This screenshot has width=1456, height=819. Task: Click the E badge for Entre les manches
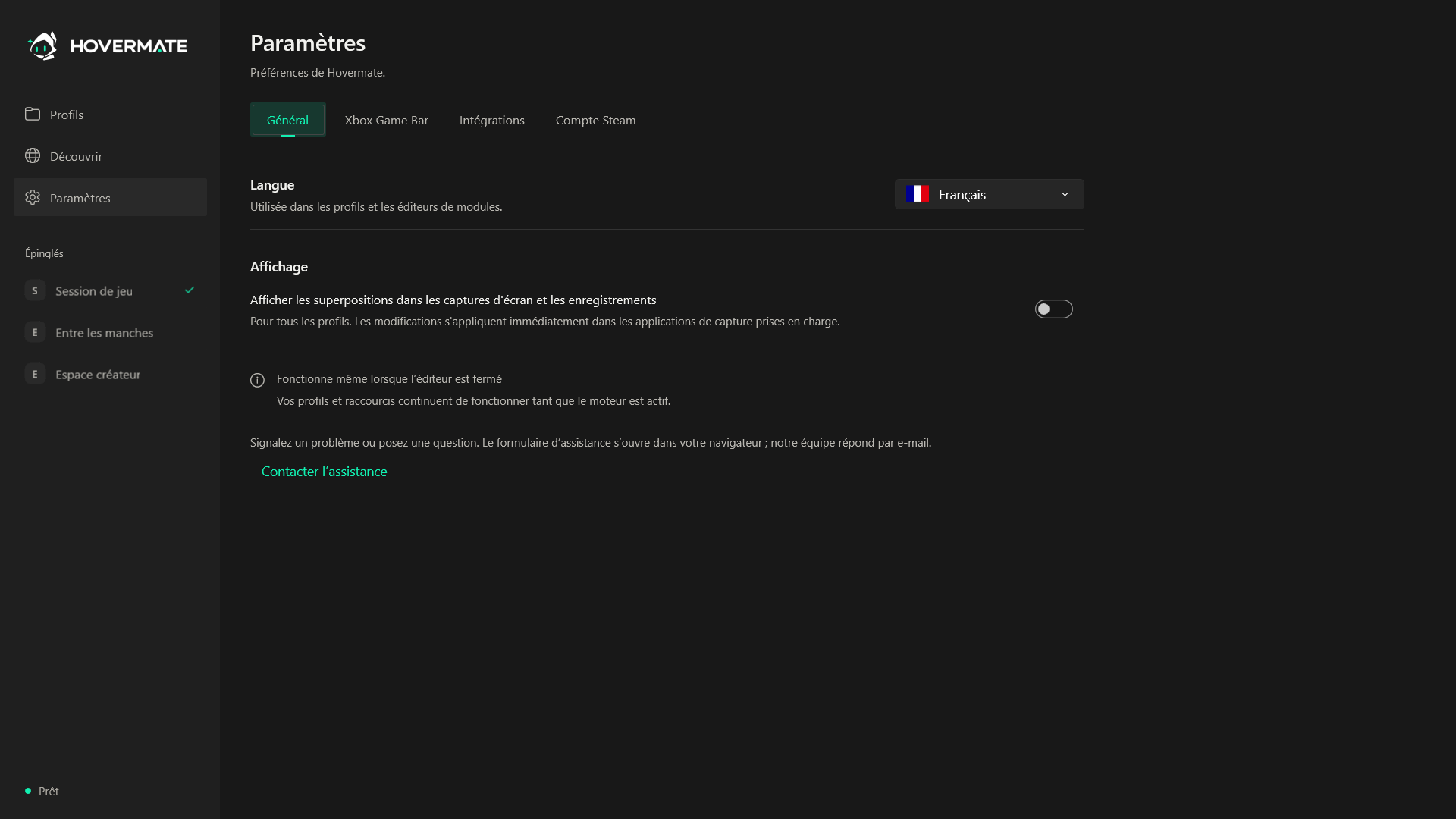(35, 332)
